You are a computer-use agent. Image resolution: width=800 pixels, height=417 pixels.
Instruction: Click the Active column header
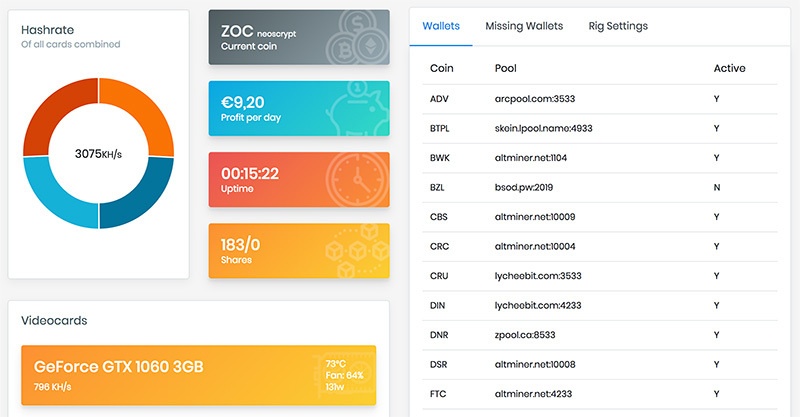(729, 69)
